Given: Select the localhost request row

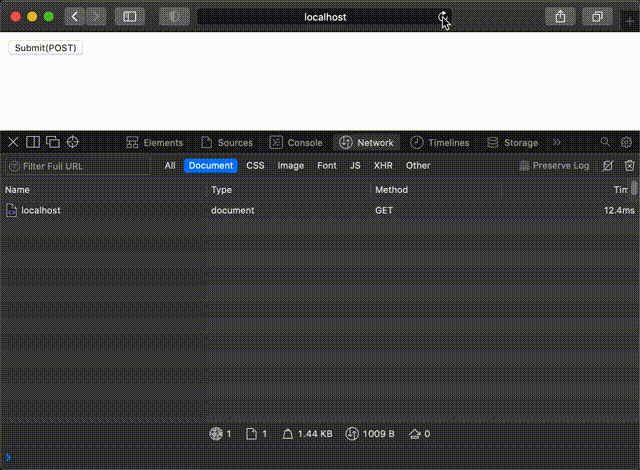Looking at the screenshot, I should [x=320, y=211].
